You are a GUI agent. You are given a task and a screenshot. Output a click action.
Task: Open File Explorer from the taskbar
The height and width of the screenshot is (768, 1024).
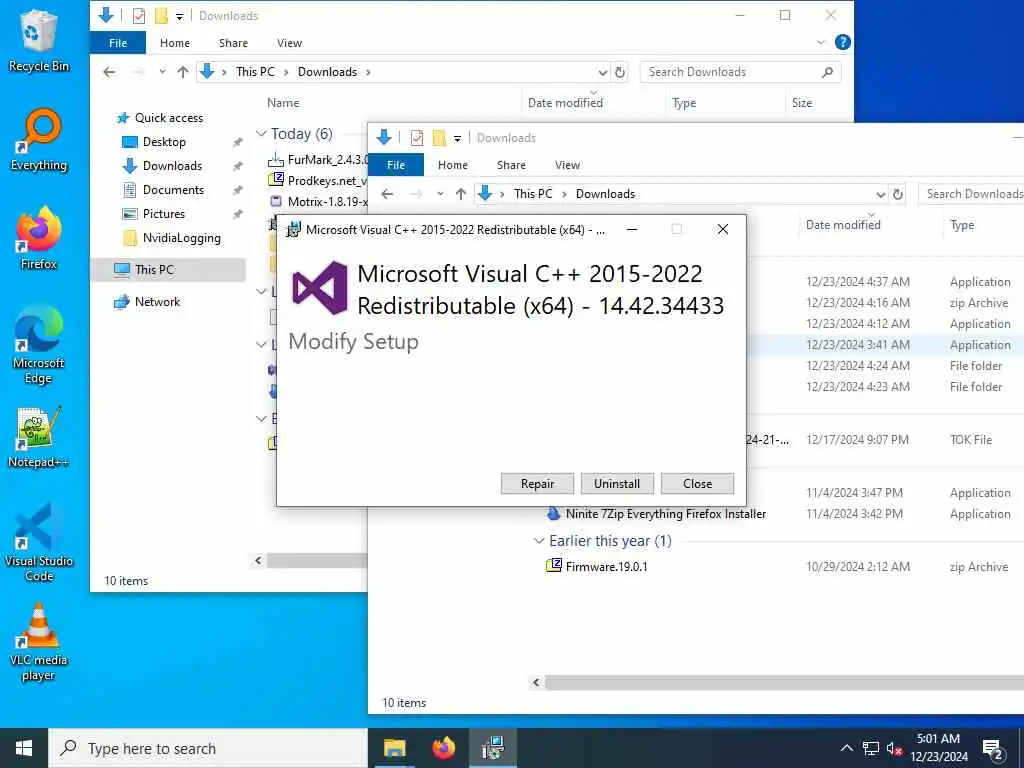click(x=394, y=748)
